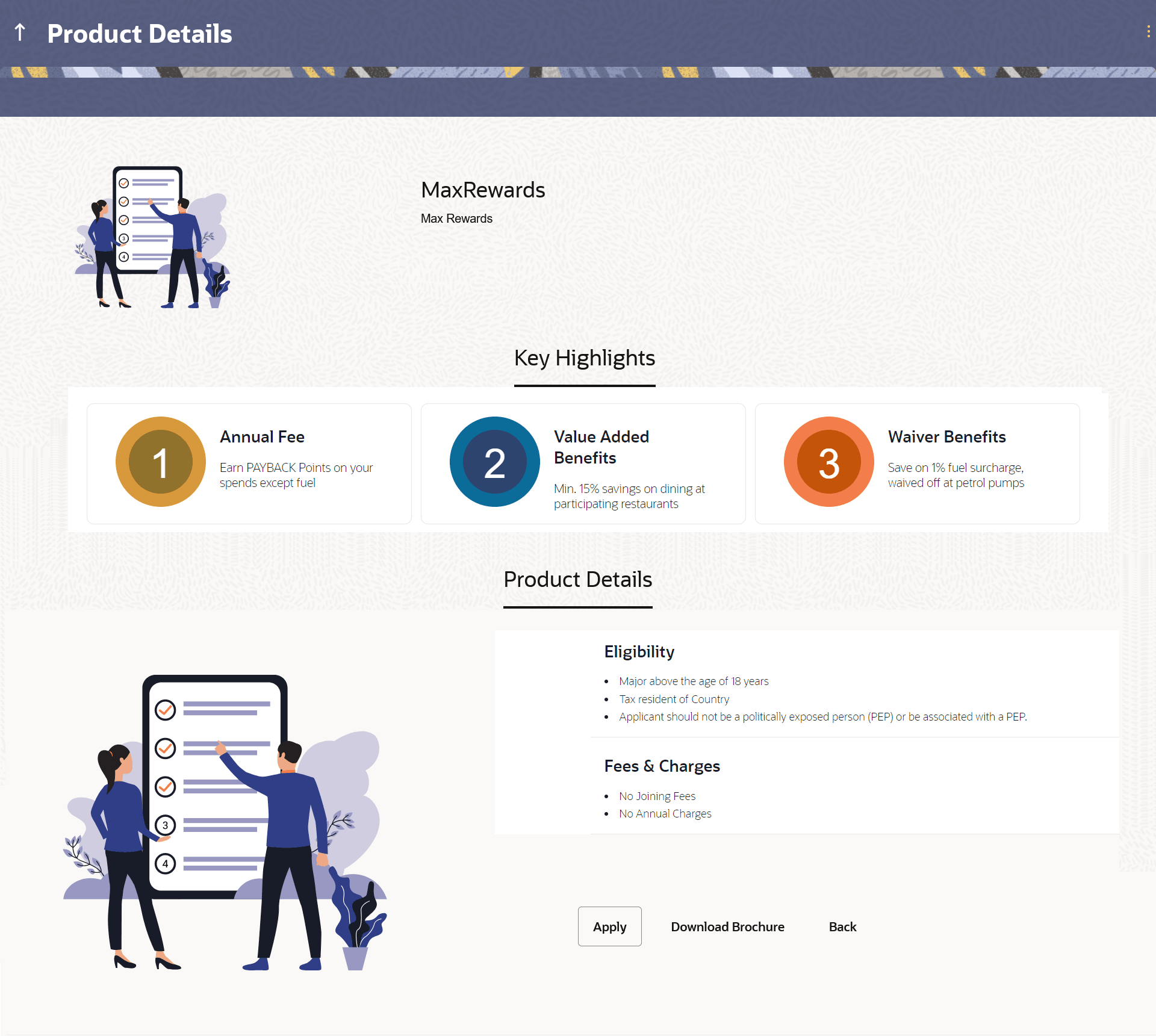1156x1036 pixels.
Task: Click the blue number 2 circle icon
Action: pos(494,462)
